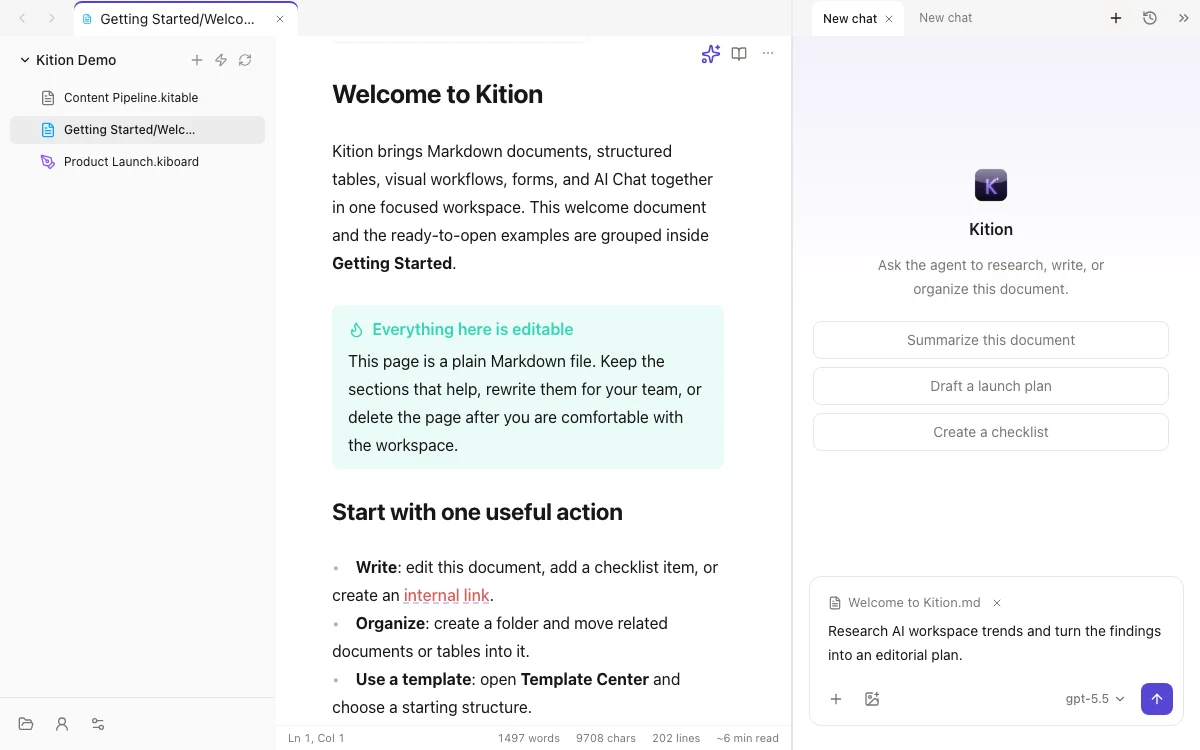The image size is (1200, 750).
Task: Click Draft a launch plan suggestion
Action: 991,386
